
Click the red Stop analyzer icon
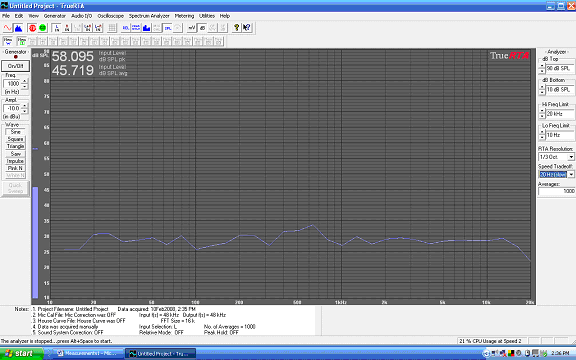[x=32, y=28]
